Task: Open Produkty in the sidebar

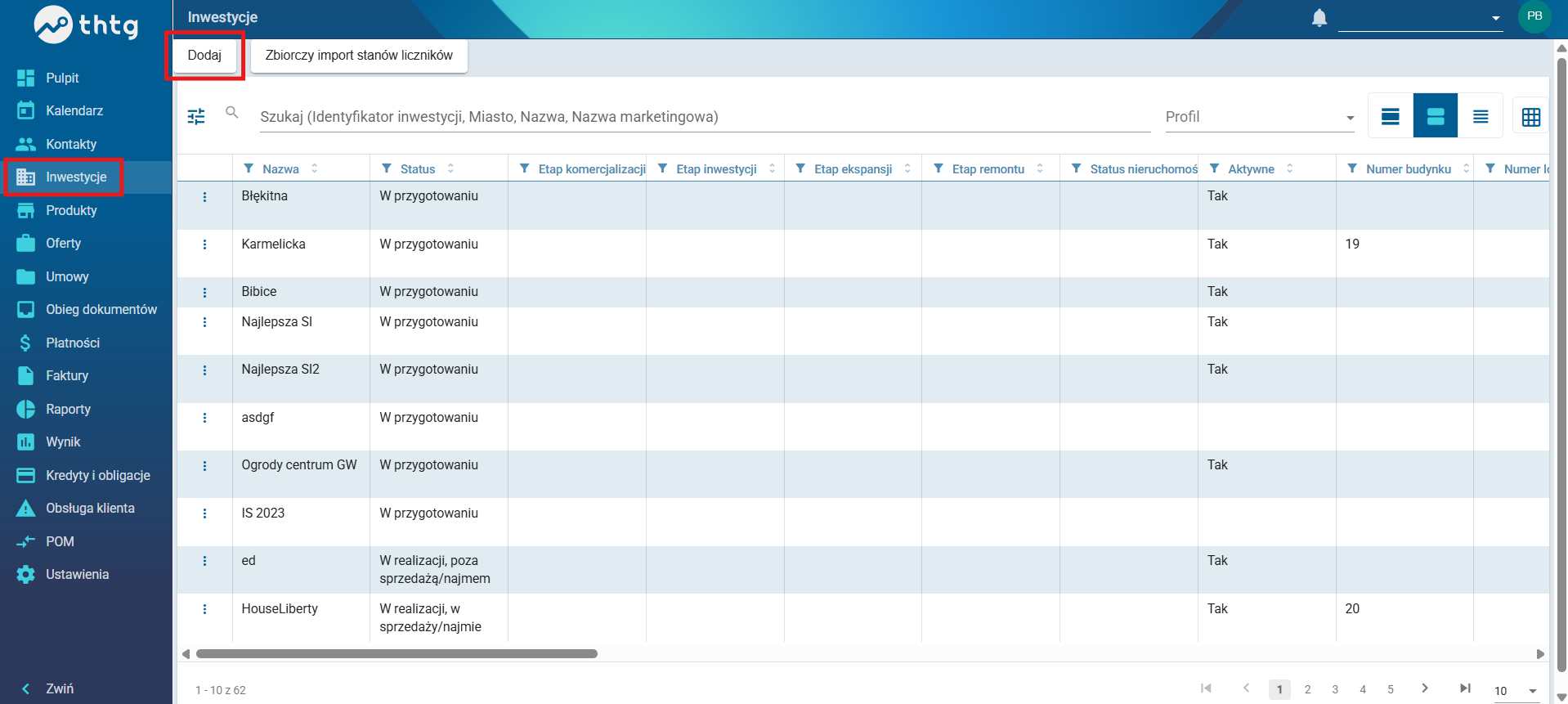Action: (x=86, y=210)
